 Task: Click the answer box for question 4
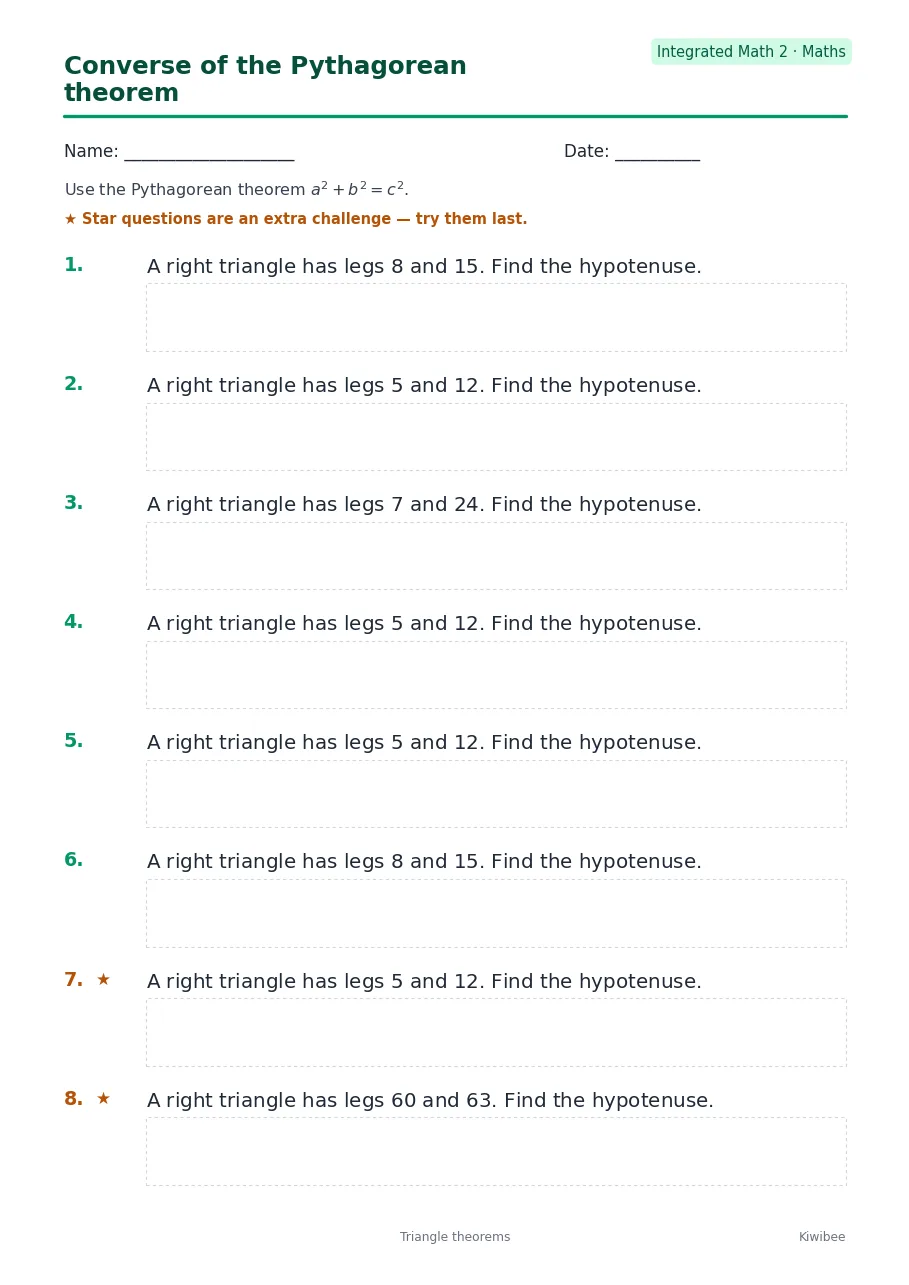tap(496, 675)
